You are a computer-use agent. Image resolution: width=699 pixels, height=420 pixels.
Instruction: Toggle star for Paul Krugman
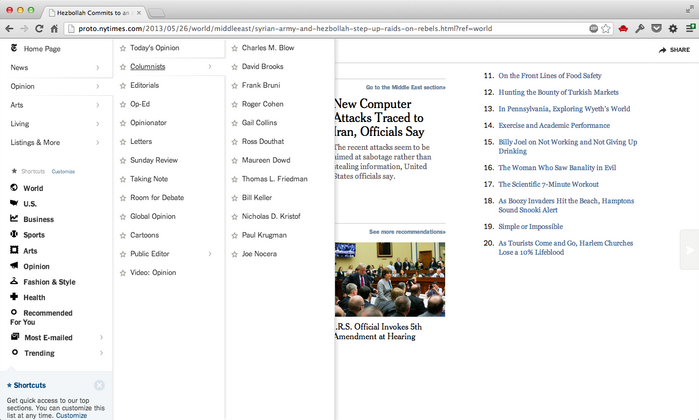(x=234, y=235)
